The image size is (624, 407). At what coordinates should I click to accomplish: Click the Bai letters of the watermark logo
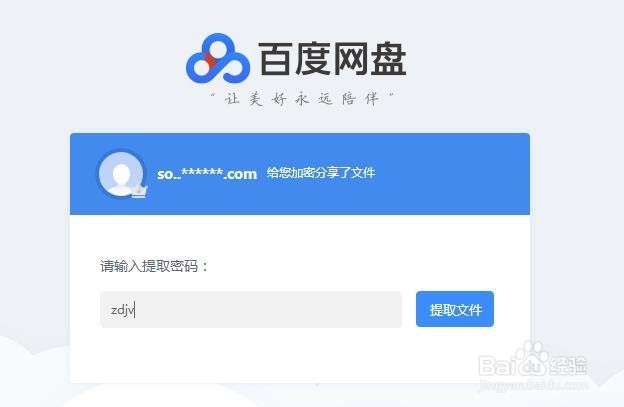coord(497,366)
